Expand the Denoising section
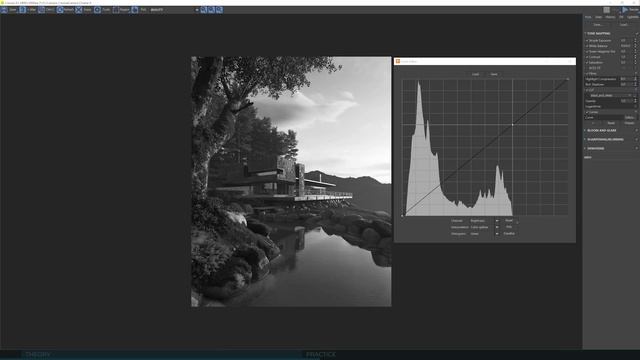 [x=585, y=149]
